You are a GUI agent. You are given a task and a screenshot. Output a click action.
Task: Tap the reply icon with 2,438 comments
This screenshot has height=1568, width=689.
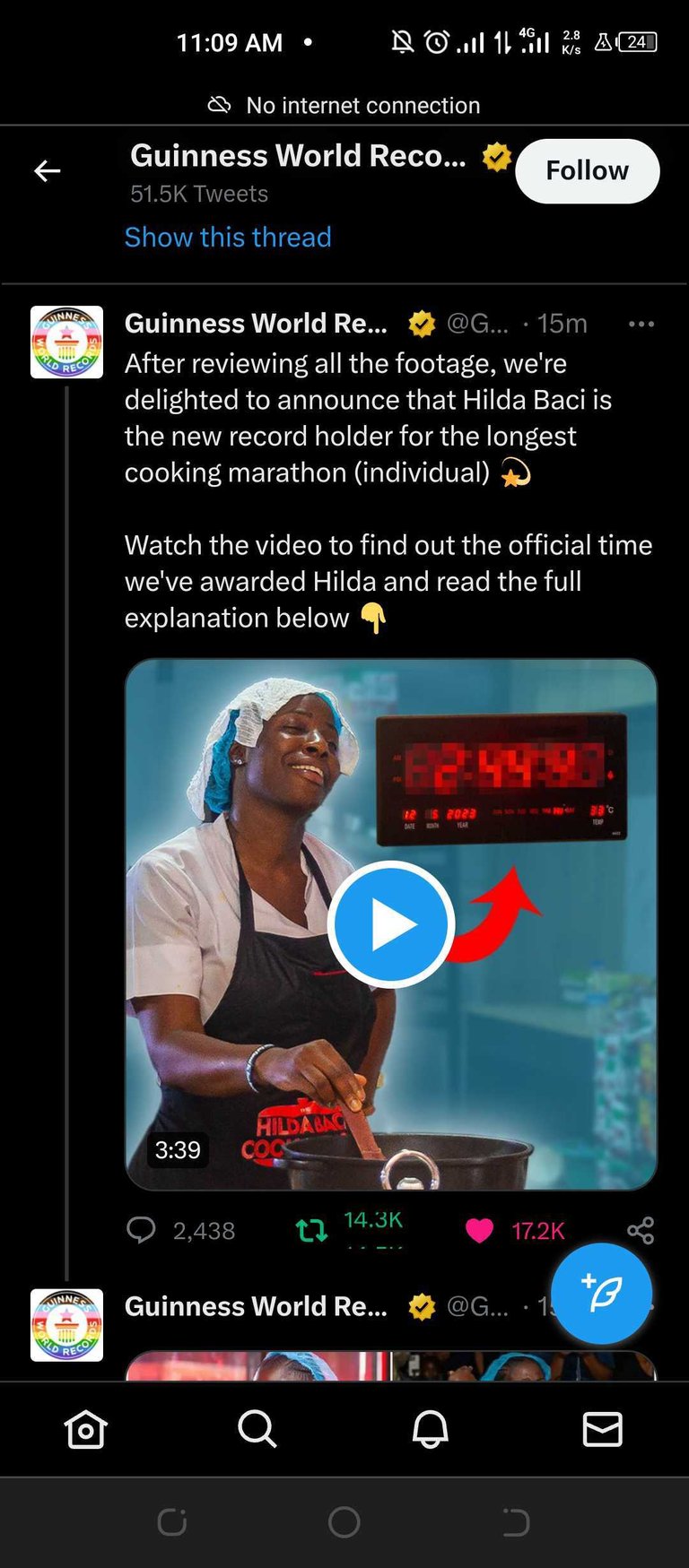click(141, 1229)
